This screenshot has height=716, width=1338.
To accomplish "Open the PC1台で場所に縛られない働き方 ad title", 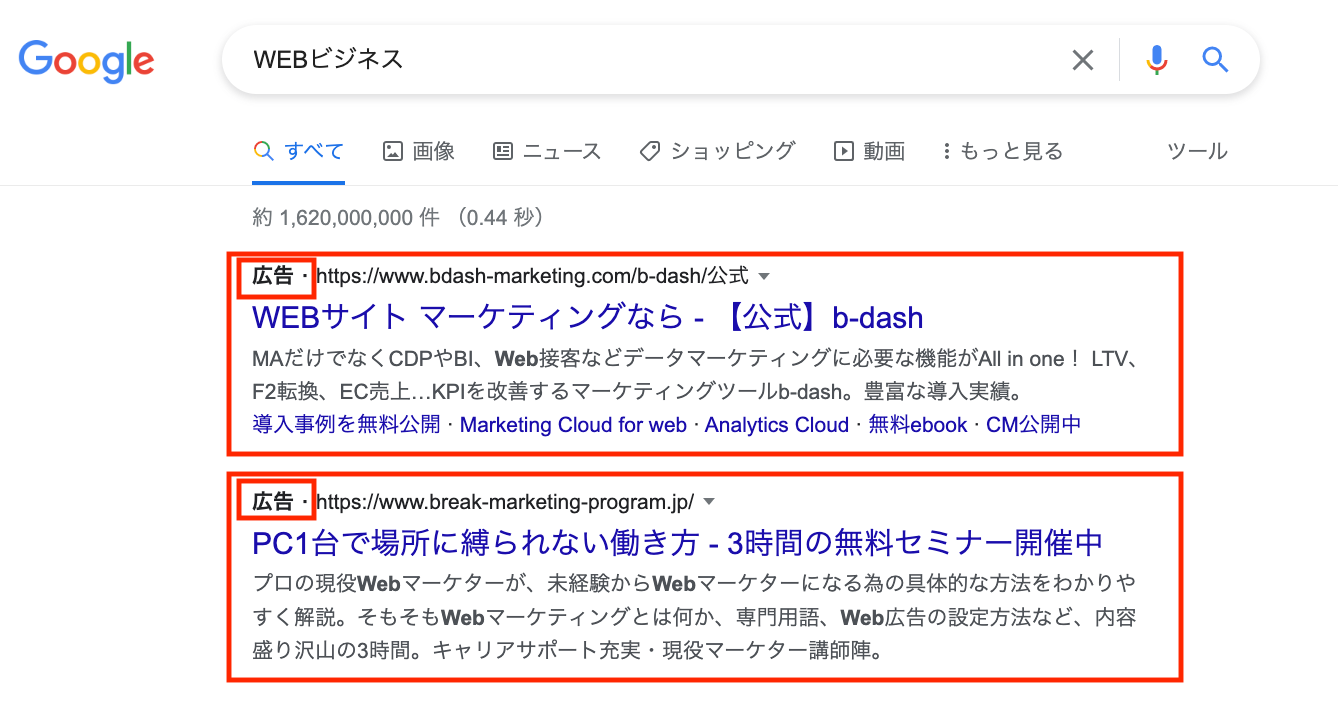I will pos(677,543).
